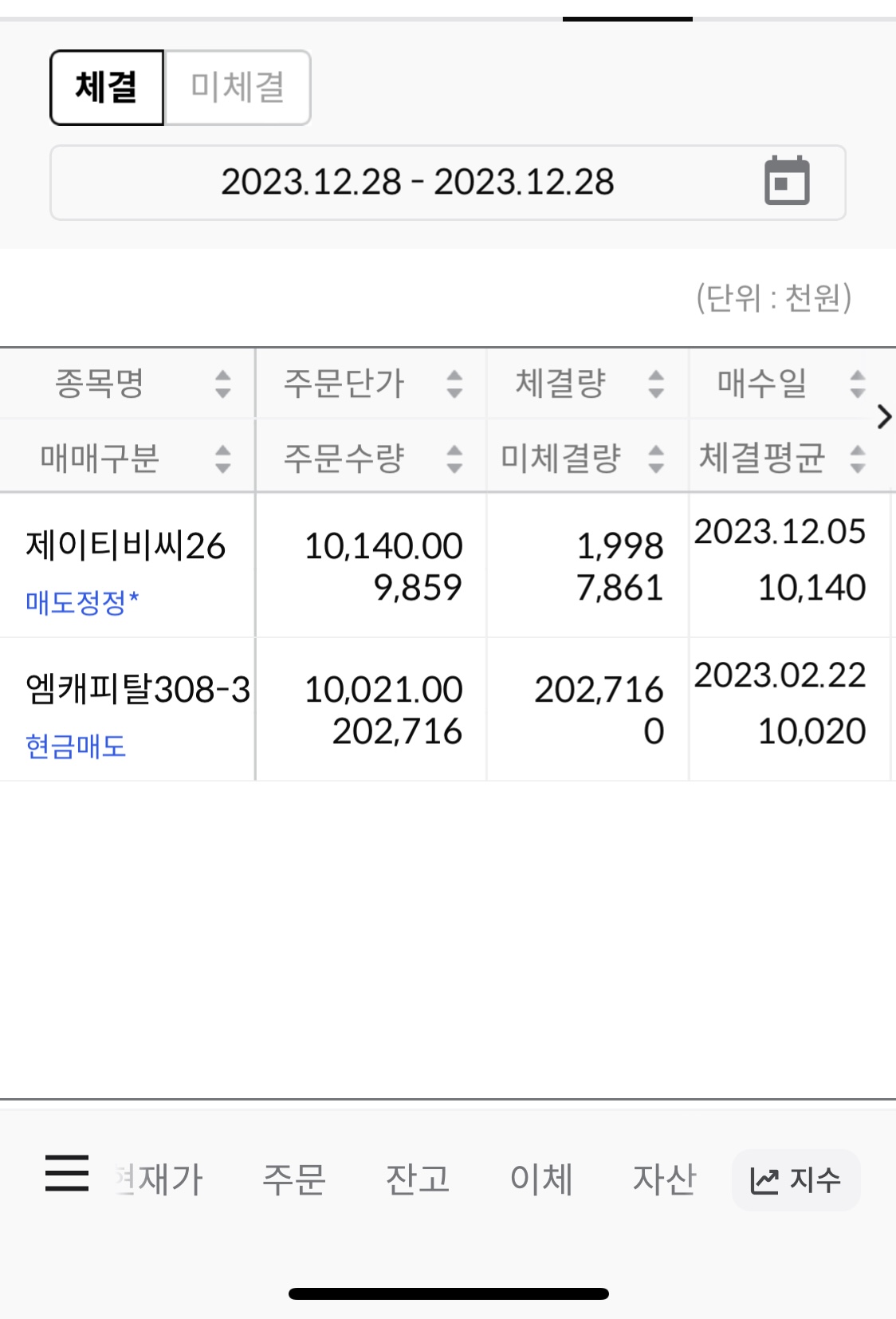Sort by 매수일 column arrows
Screen dimensions: 896x1319
coord(858,384)
